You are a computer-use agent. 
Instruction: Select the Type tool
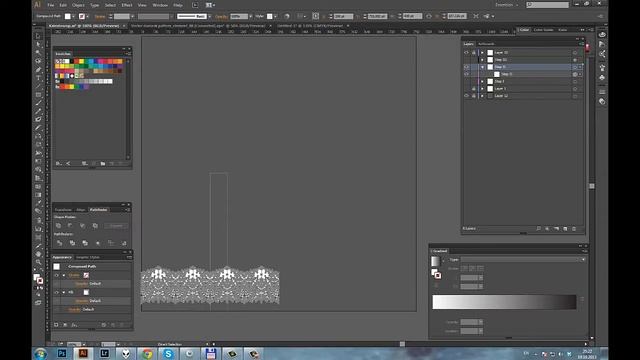[x=38, y=78]
